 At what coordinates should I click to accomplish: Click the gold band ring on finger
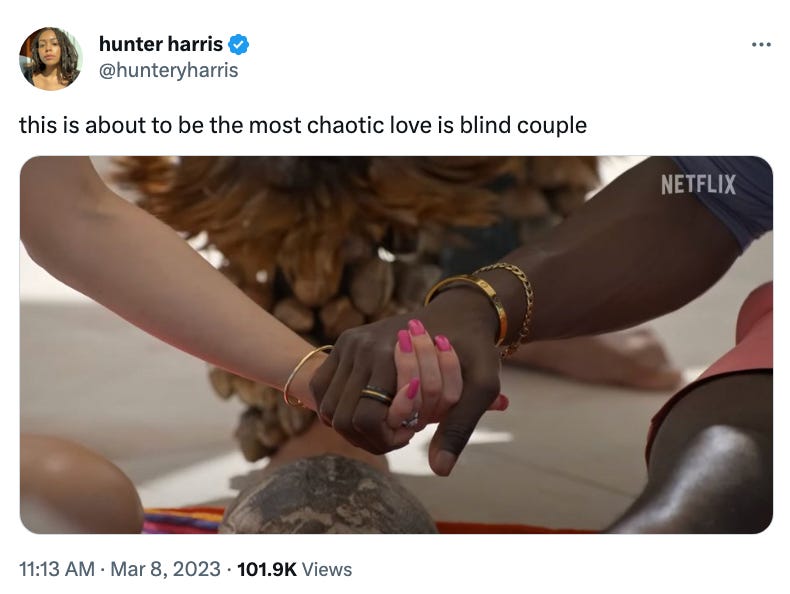coord(377,394)
